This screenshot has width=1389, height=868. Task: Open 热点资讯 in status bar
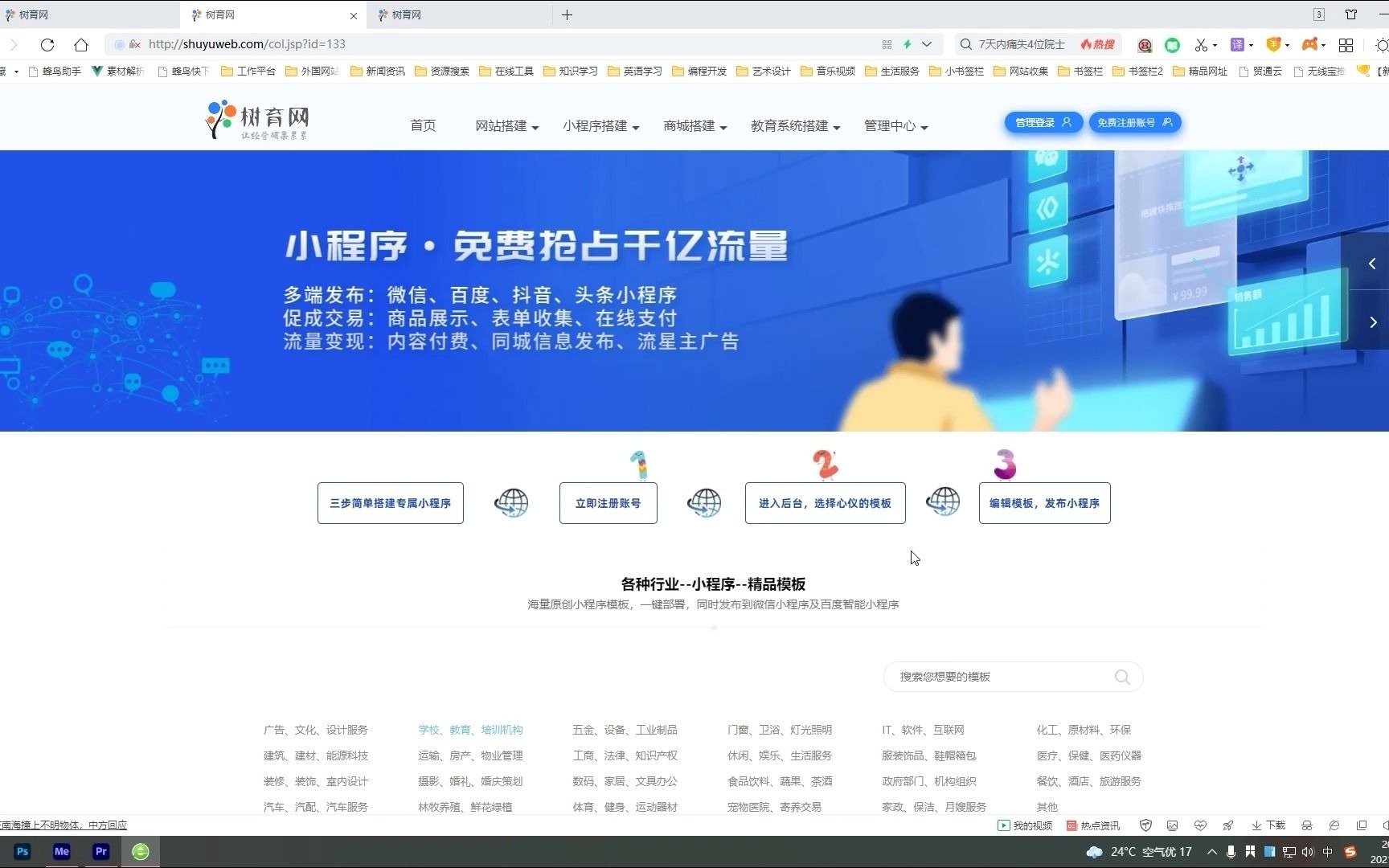pos(1093,825)
